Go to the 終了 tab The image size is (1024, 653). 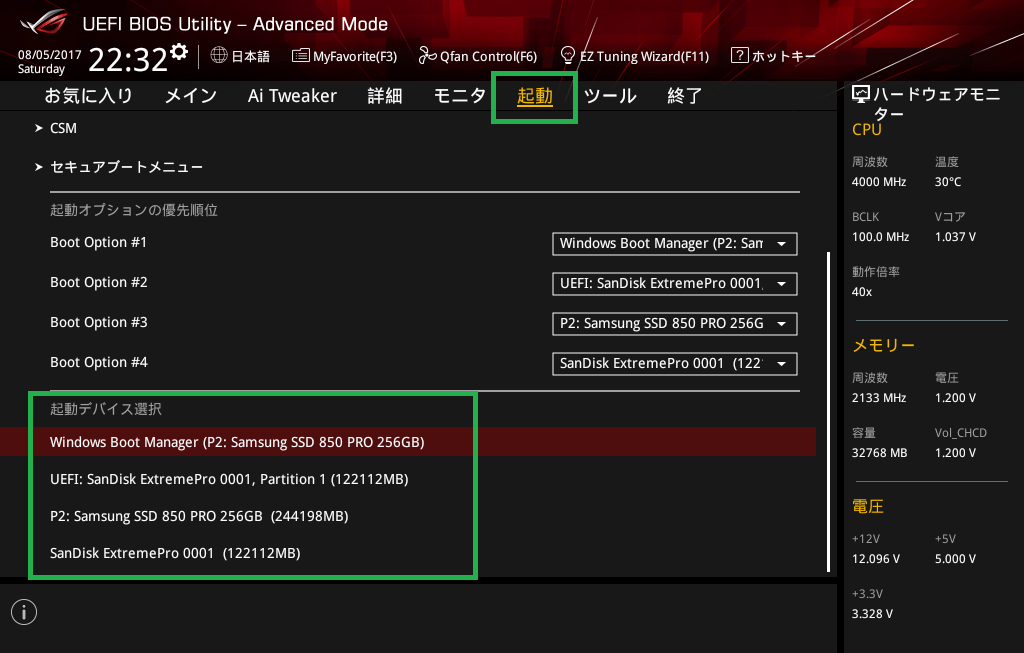pos(684,96)
